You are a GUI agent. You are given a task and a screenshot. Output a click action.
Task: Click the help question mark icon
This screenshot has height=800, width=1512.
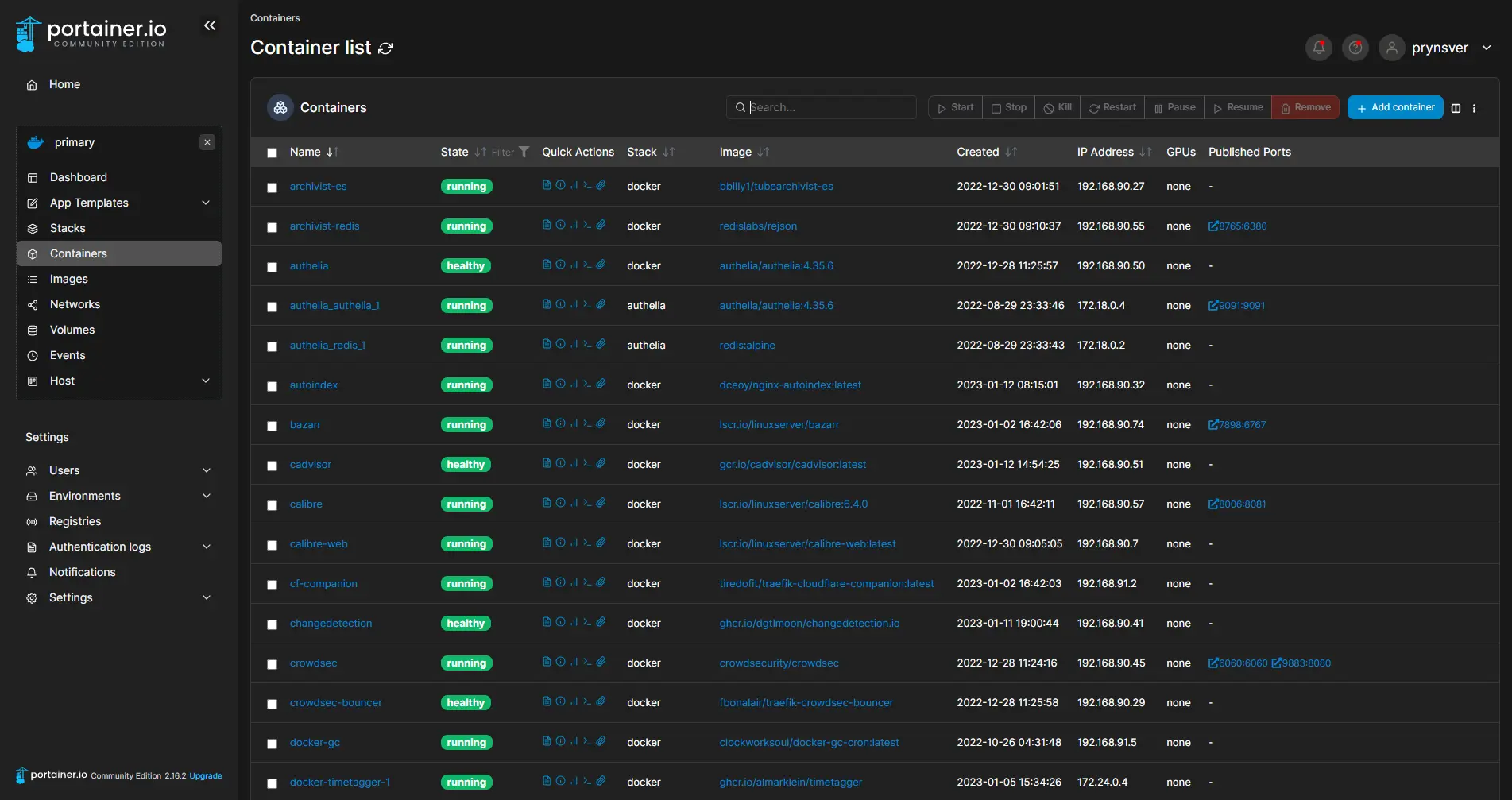[1355, 48]
